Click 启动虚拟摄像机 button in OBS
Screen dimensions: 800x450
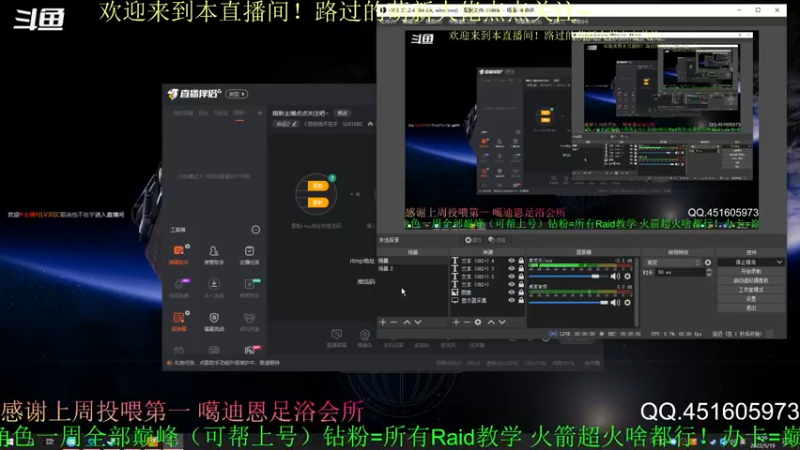751,281
